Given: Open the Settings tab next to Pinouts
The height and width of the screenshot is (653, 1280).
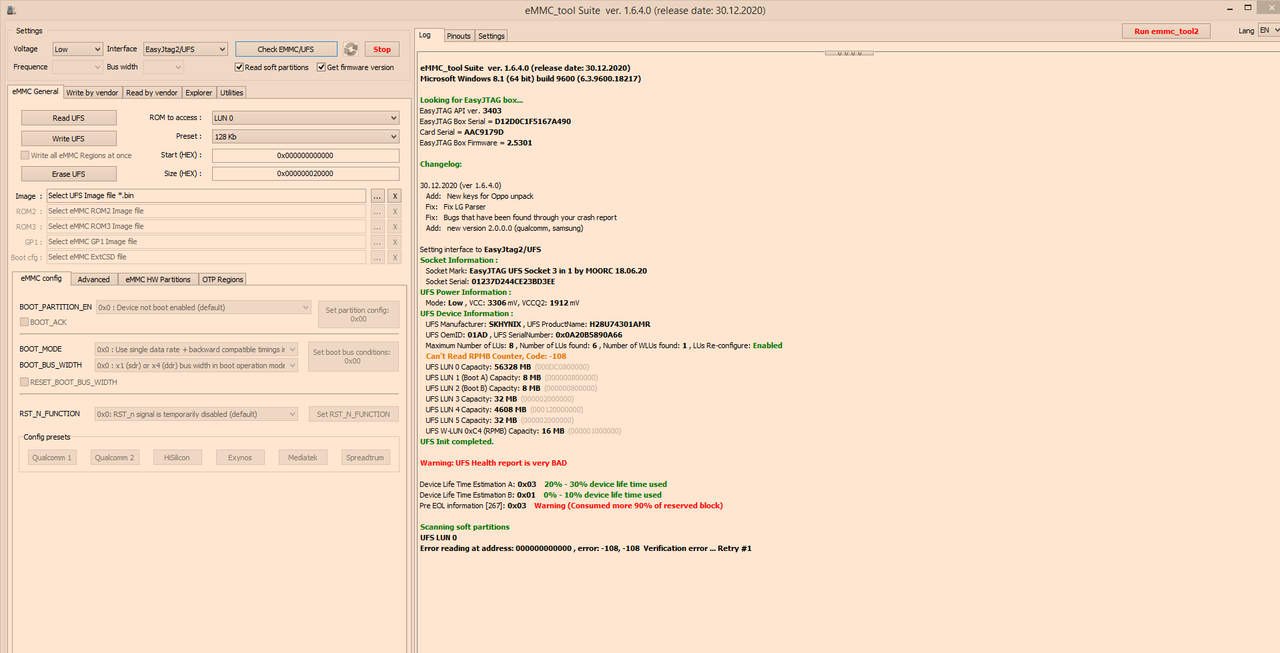Looking at the screenshot, I should pos(491,36).
